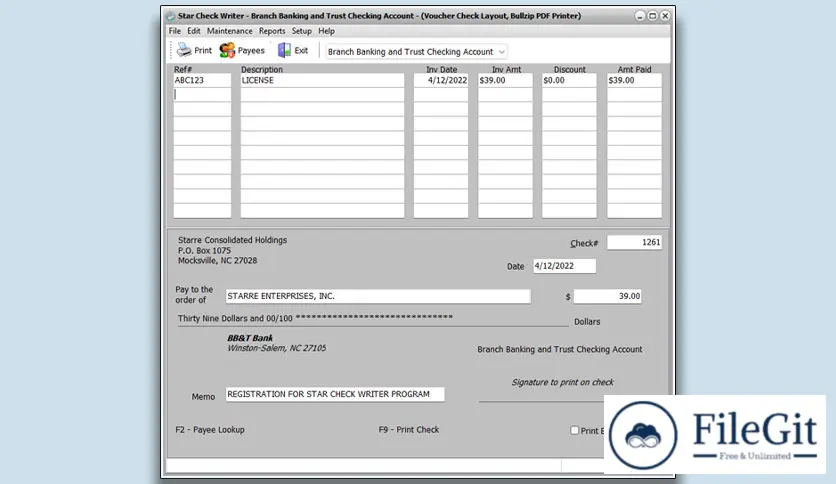This screenshot has width=836, height=484.
Task: Open the account selection dropdown
Action: coord(416,52)
